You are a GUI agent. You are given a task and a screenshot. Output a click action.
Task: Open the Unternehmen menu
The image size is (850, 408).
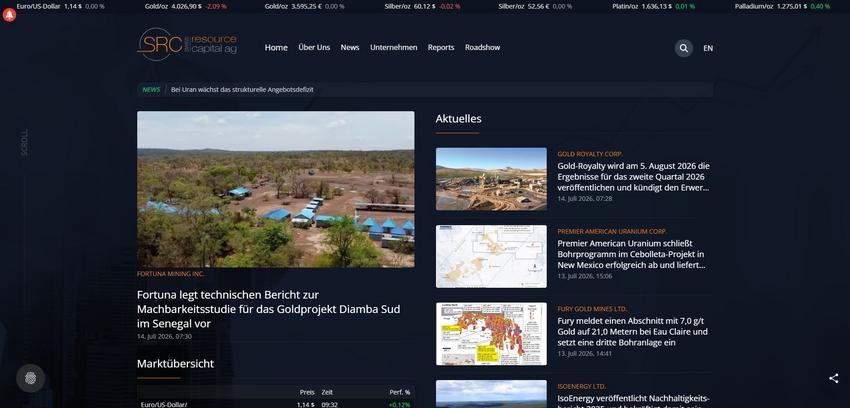point(394,48)
